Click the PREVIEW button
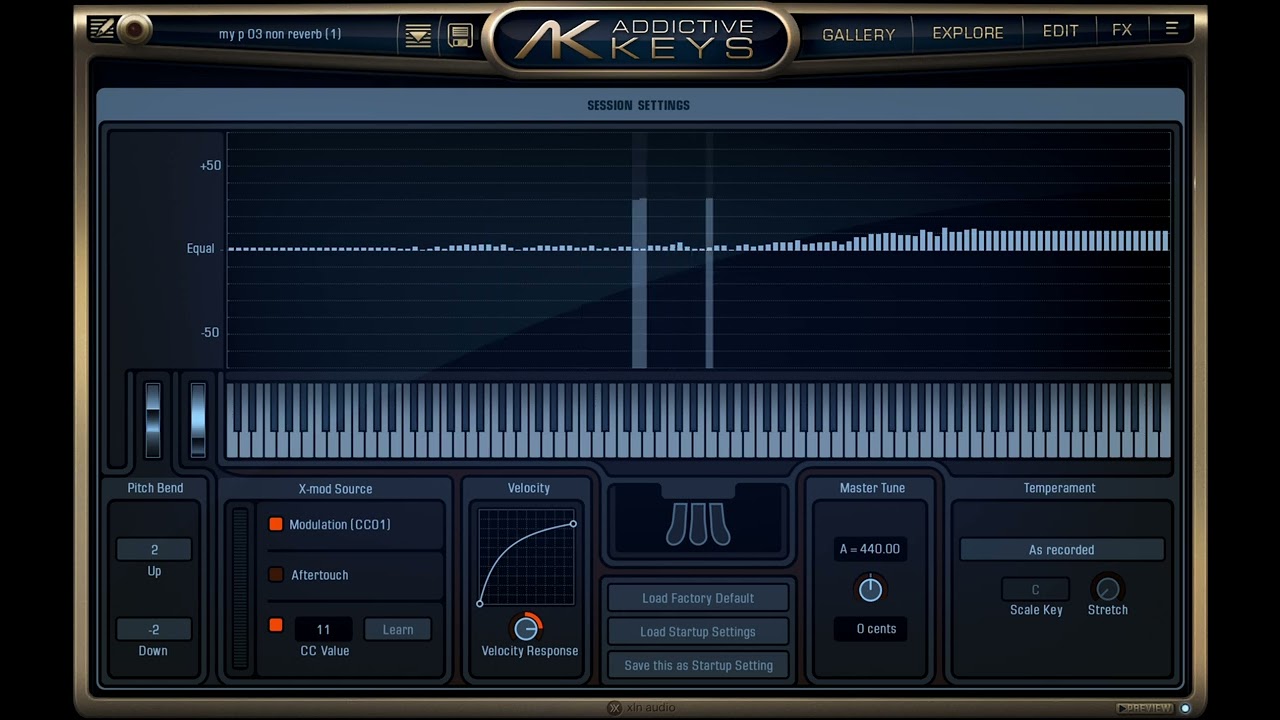This screenshot has width=1280, height=720. pos(1145,708)
